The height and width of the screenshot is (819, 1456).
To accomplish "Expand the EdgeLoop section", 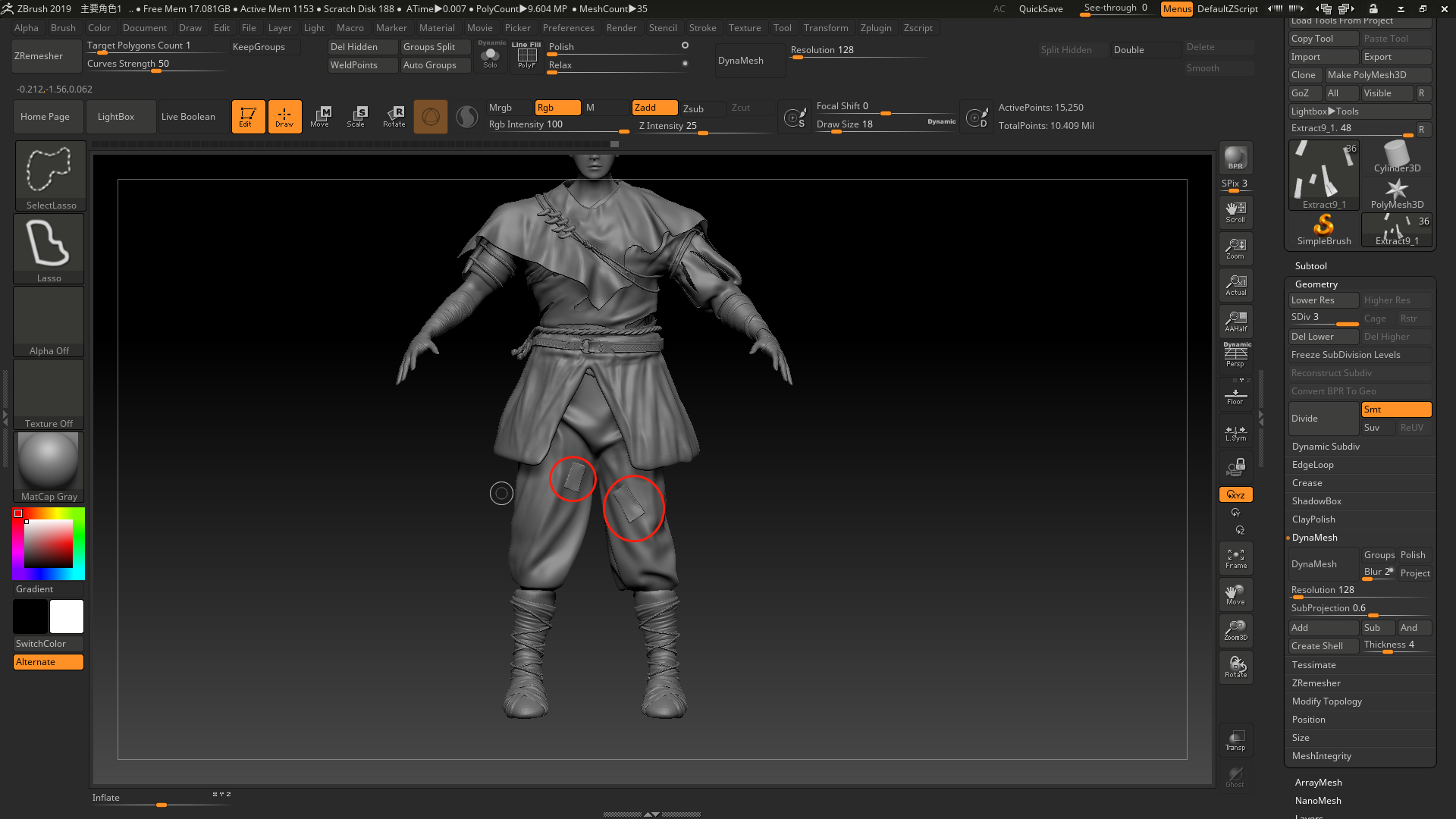I will [x=1312, y=465].
